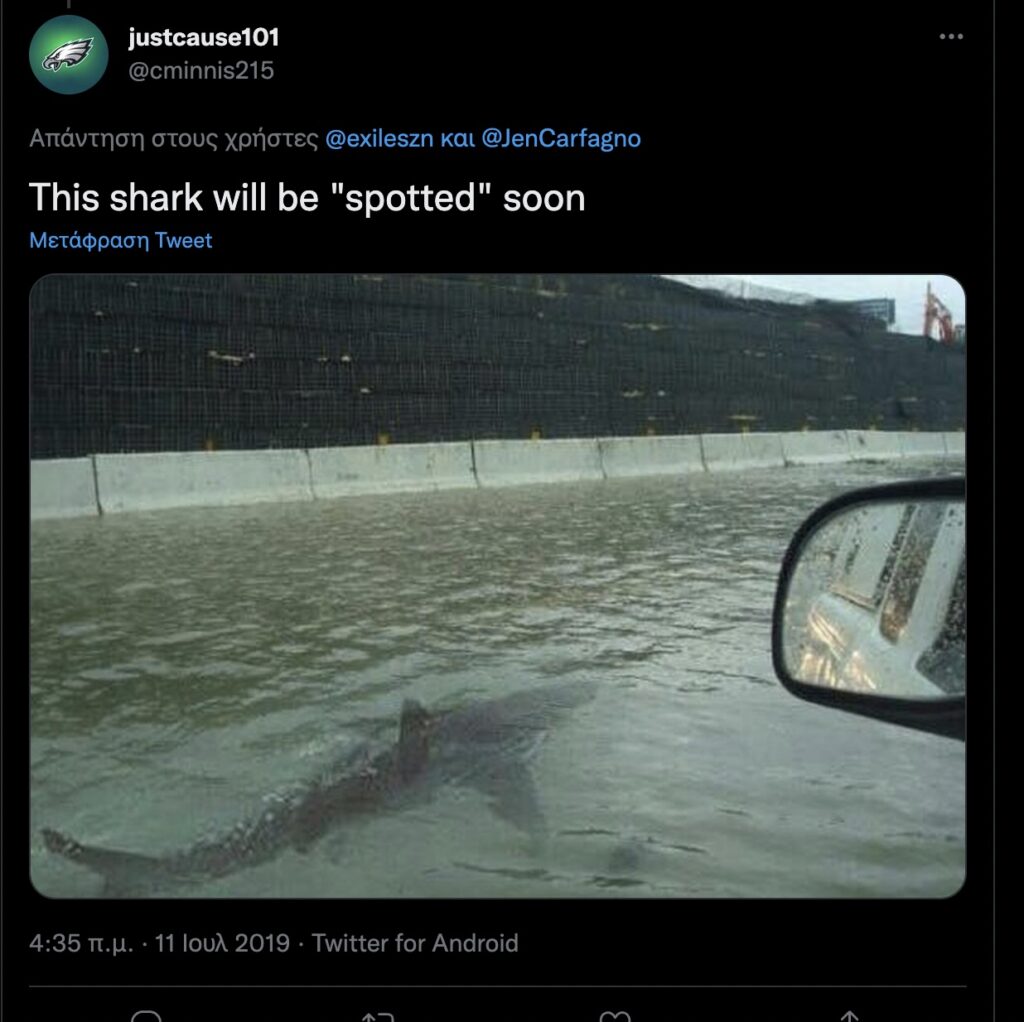Image resolution: width=1024 pixels, height=1022 pixels.
Task: Click the @cminnis215 handle
Action: pyautogui.click(x=200, y=70)
